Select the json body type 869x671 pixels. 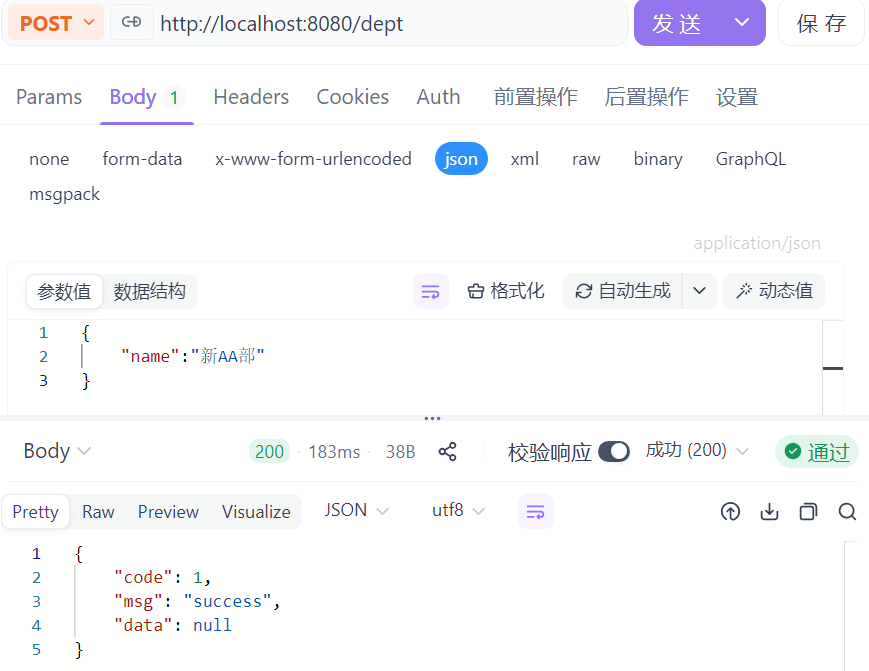point(461,159)
